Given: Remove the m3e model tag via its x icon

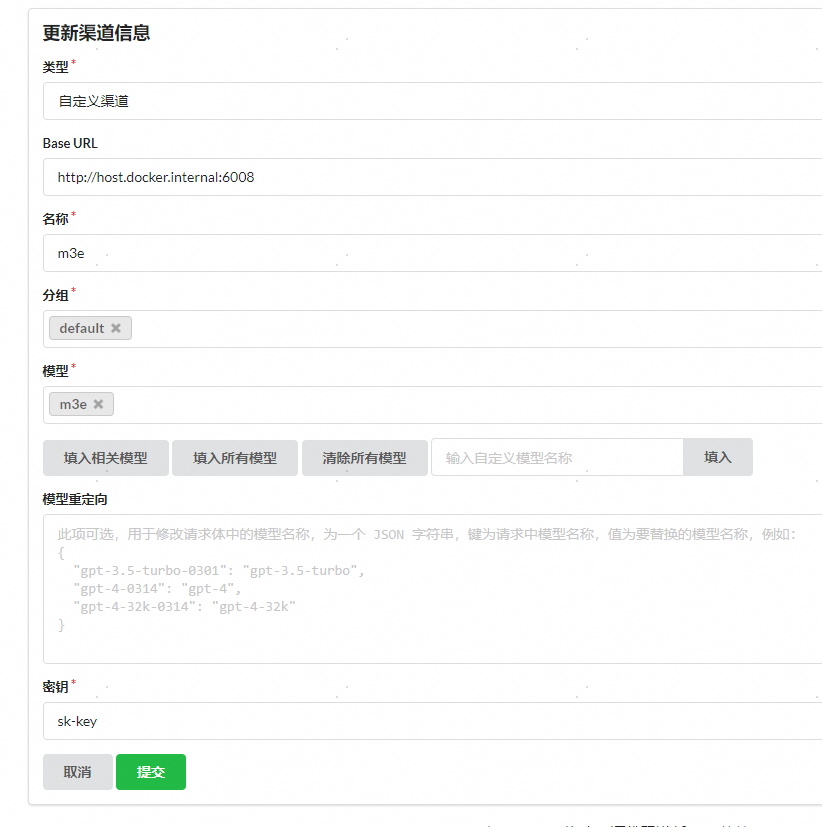Looking at the screenshot, I should (98, 404).
